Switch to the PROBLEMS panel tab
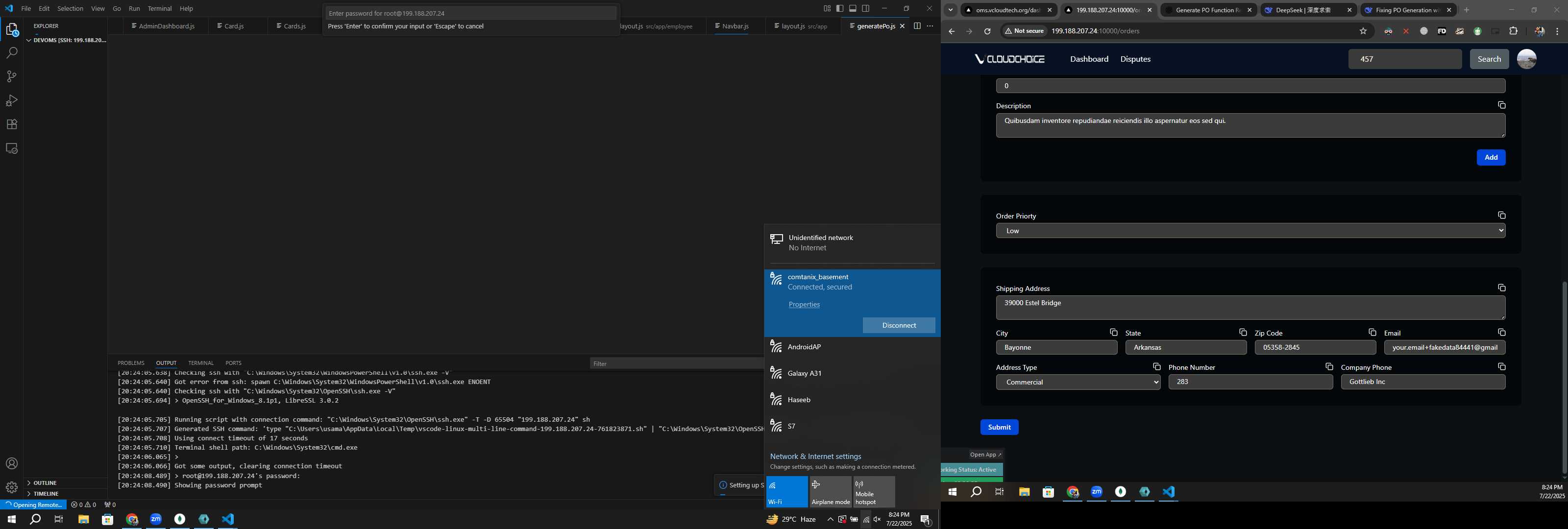Viewport: 1568px width, 529px height. [x=131, y=363]
